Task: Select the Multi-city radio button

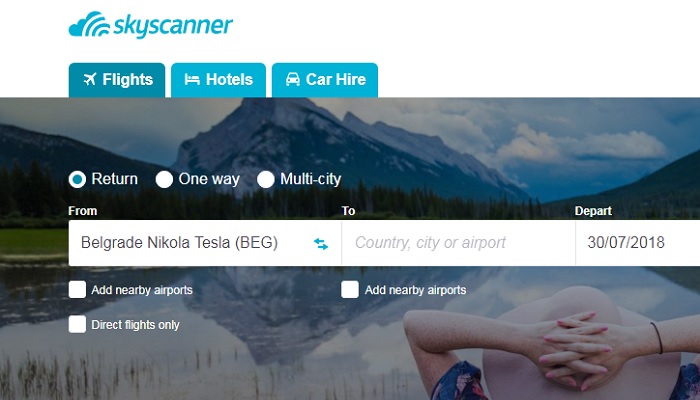Action: pyautogui.click(x=266, y=179)
